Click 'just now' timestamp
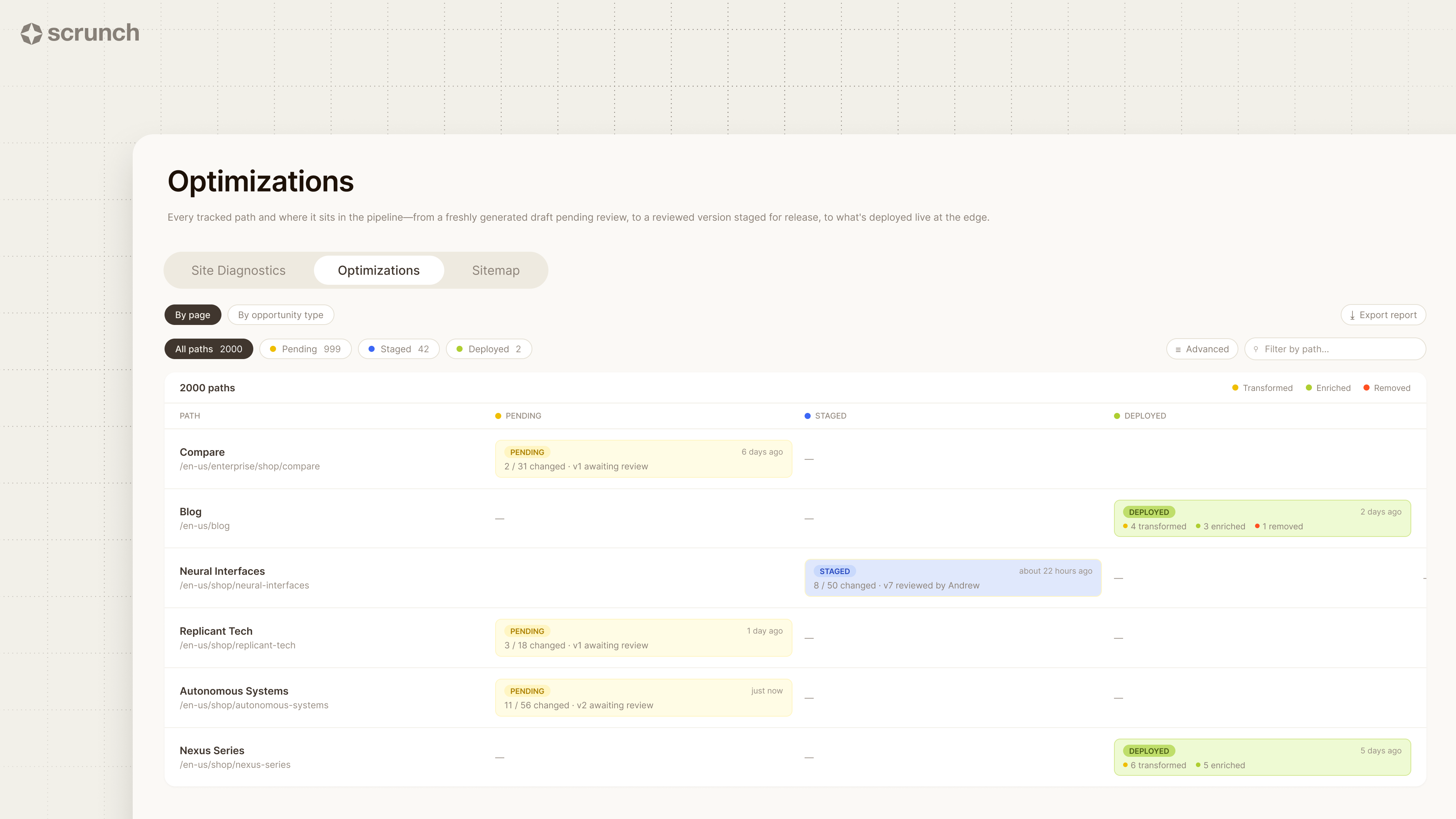 [x=766, y=691]
